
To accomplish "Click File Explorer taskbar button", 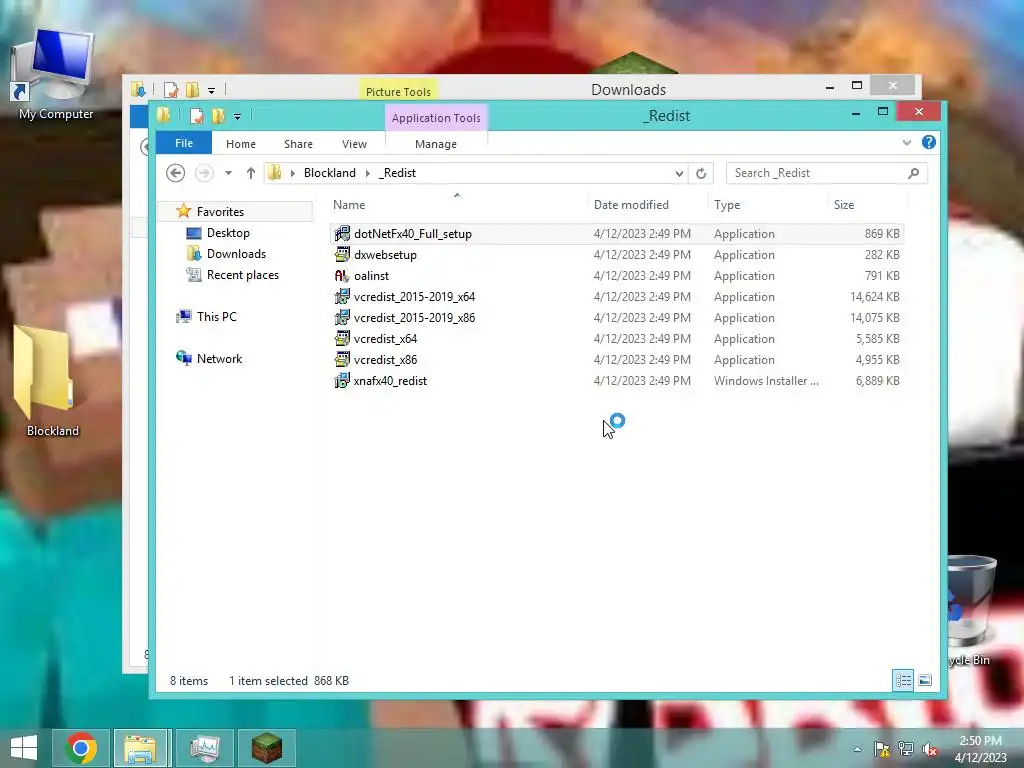I will pos(142,748).
